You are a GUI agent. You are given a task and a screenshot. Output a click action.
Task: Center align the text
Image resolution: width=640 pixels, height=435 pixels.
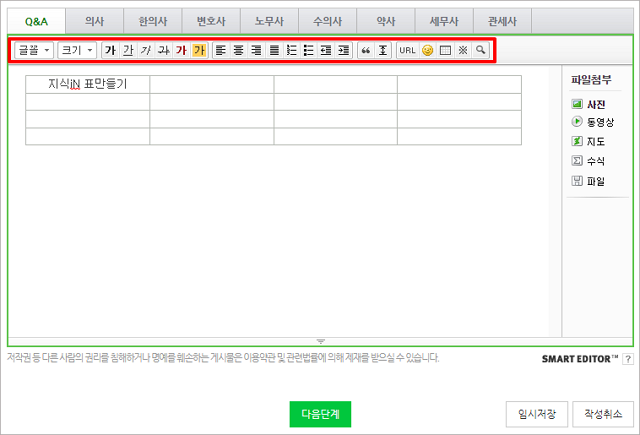(239, 50)
